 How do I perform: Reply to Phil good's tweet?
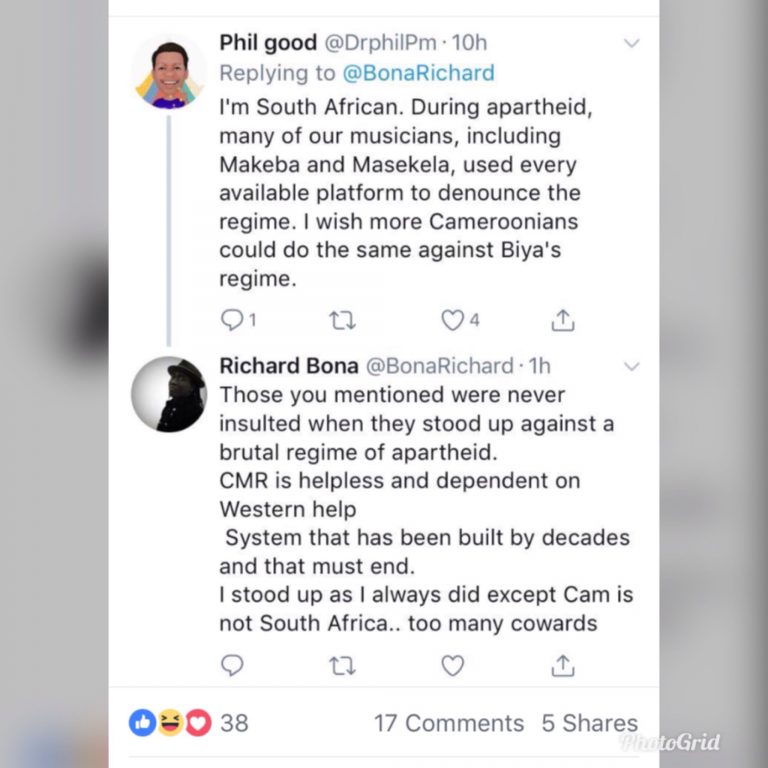[232, 320]
